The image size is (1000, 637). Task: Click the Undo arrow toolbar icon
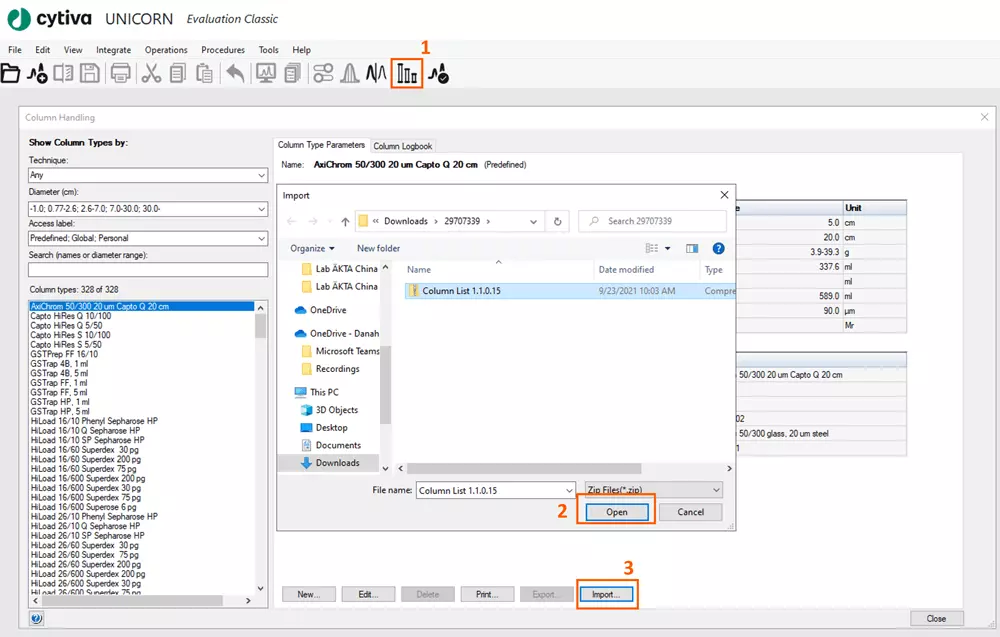(235, 73)
